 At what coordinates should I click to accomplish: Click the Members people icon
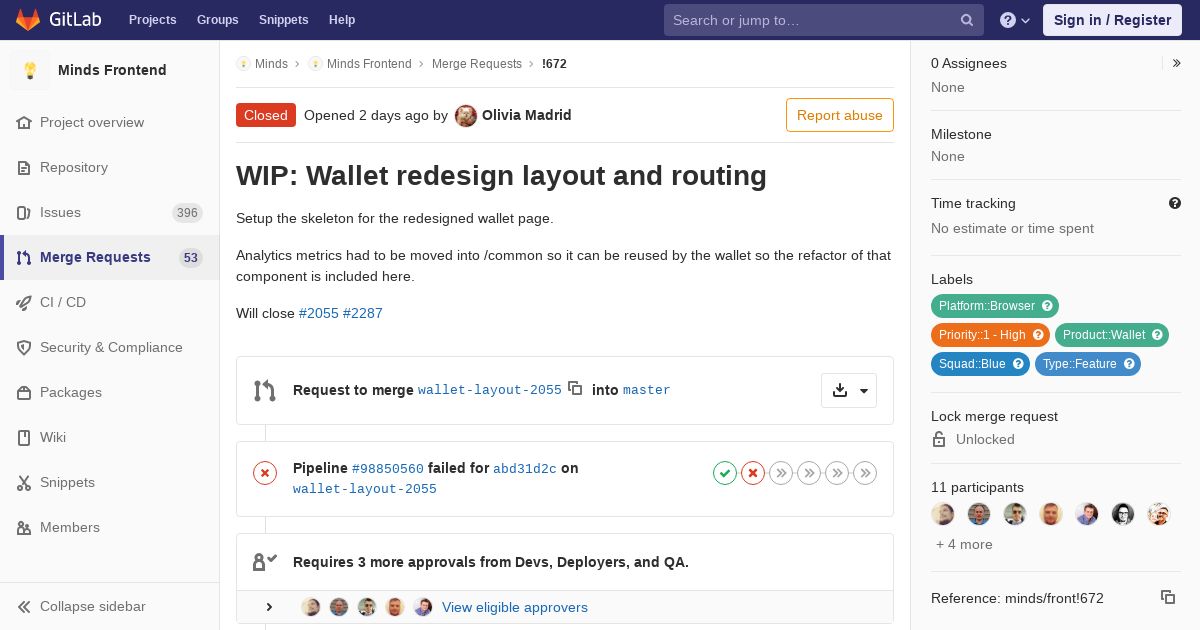point(24,527)
